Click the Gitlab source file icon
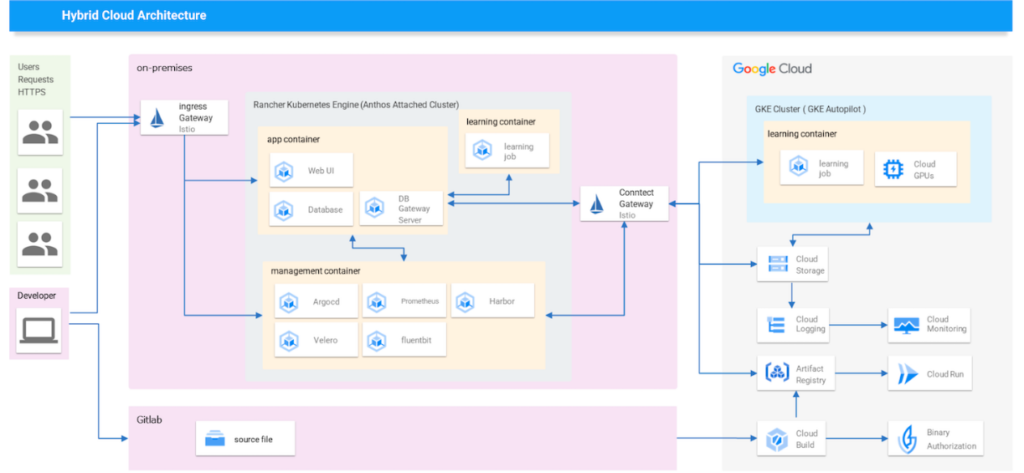The width and height of the screenshot is (1024, 473). tap(215, 439)
